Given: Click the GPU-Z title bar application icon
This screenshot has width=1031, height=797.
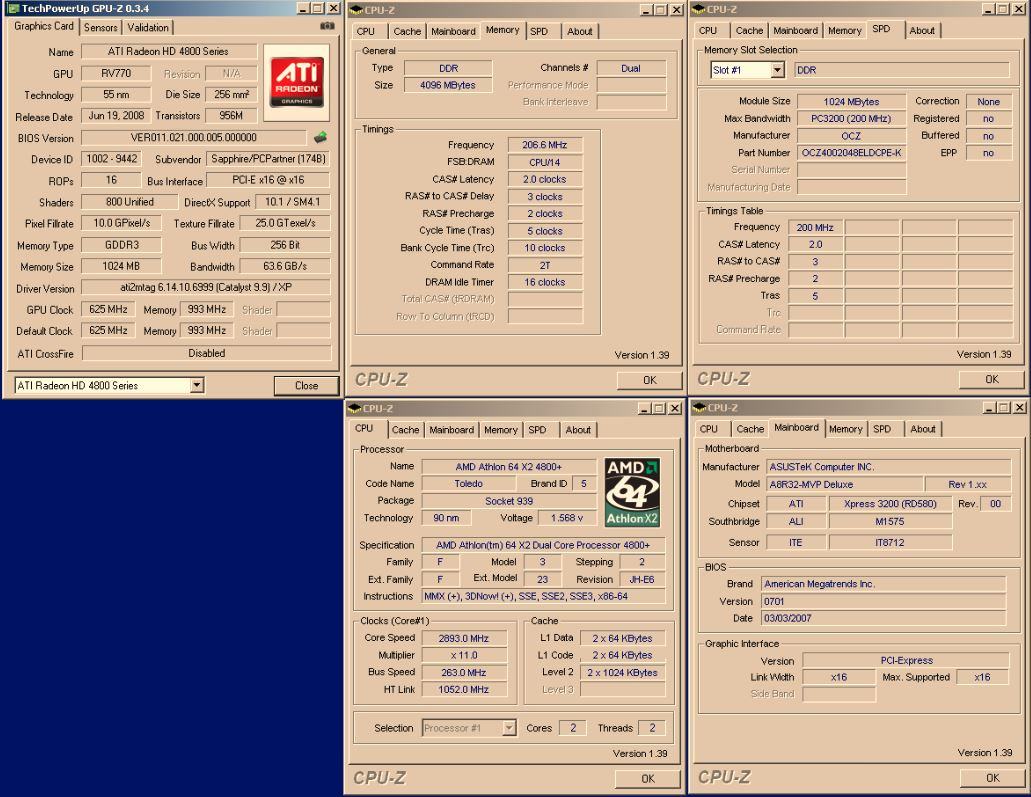Looking at the screenshot, I should point(12,9).
